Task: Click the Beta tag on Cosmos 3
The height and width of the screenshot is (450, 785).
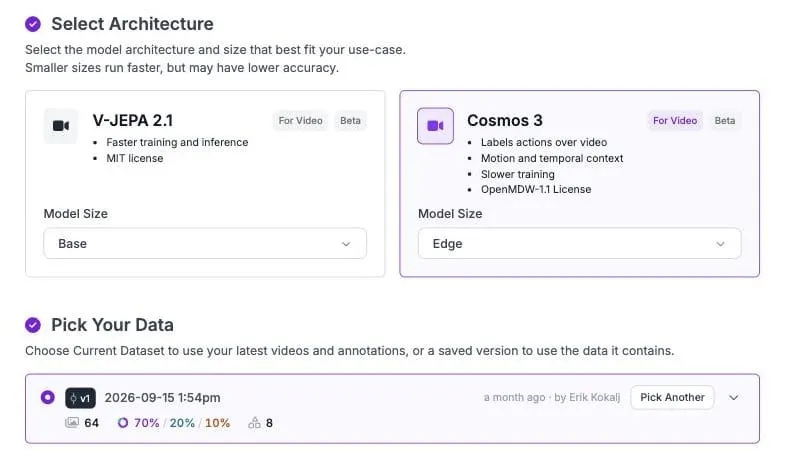Action: 724,121
